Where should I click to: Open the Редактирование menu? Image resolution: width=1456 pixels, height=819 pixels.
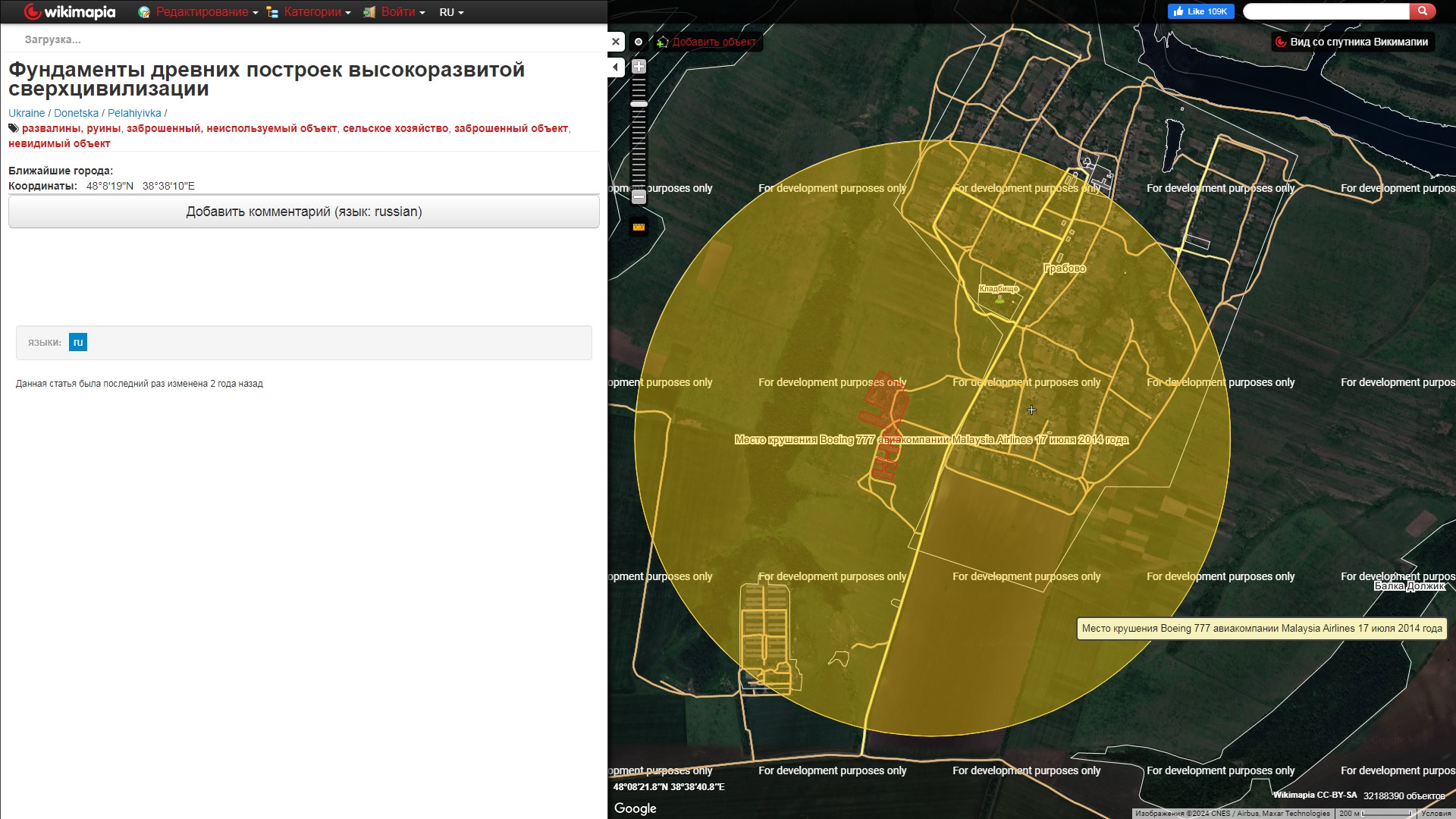pos(198,12)
